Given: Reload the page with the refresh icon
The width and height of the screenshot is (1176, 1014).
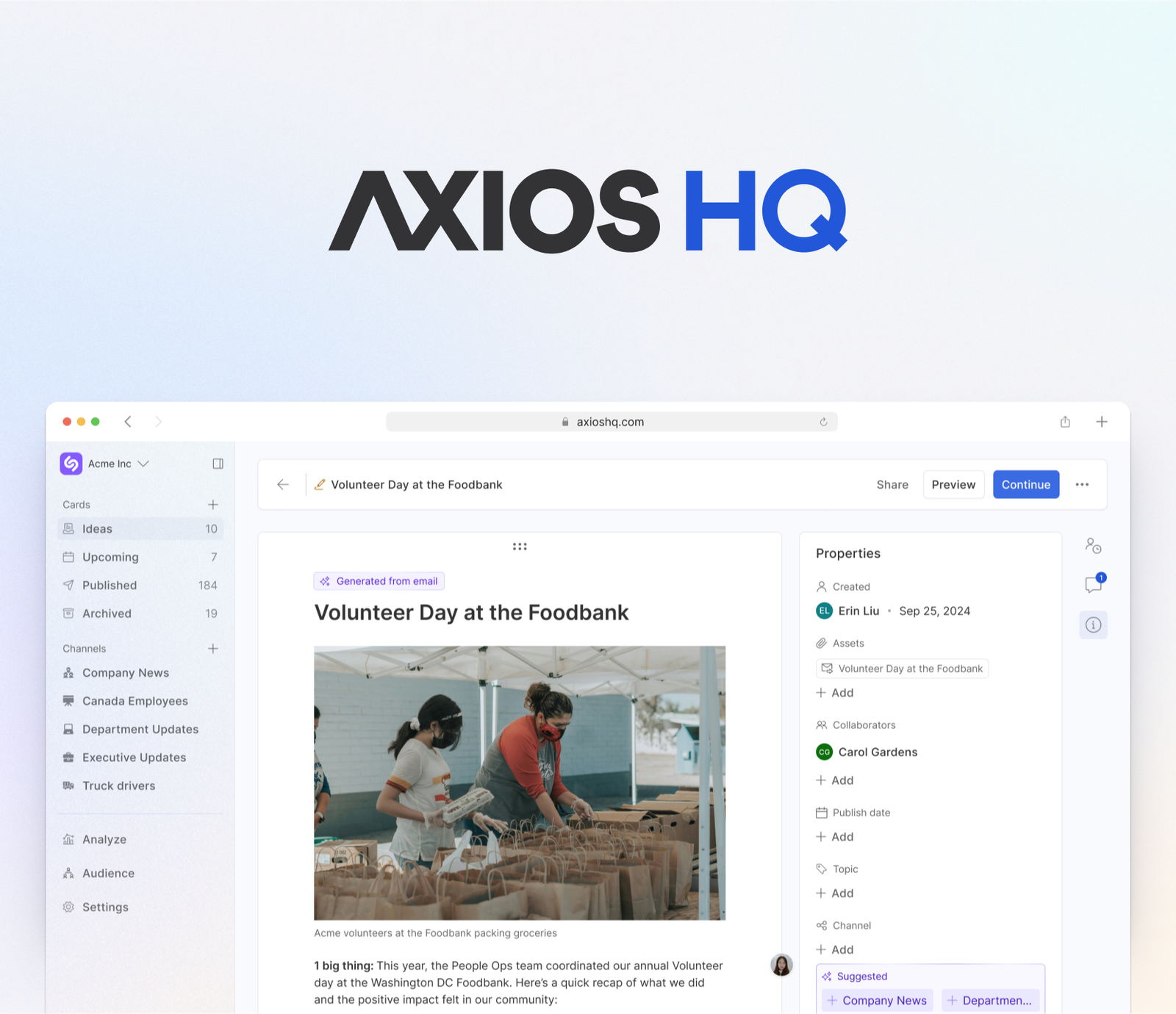Looking at the screenshot, I should [823, 422].
